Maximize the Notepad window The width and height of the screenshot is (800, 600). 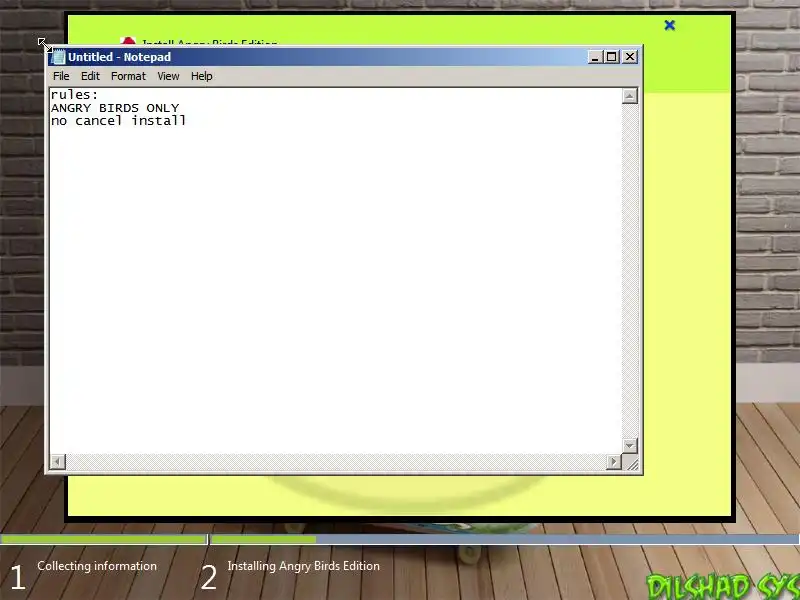pyautogui.click(x=612, y=57)
